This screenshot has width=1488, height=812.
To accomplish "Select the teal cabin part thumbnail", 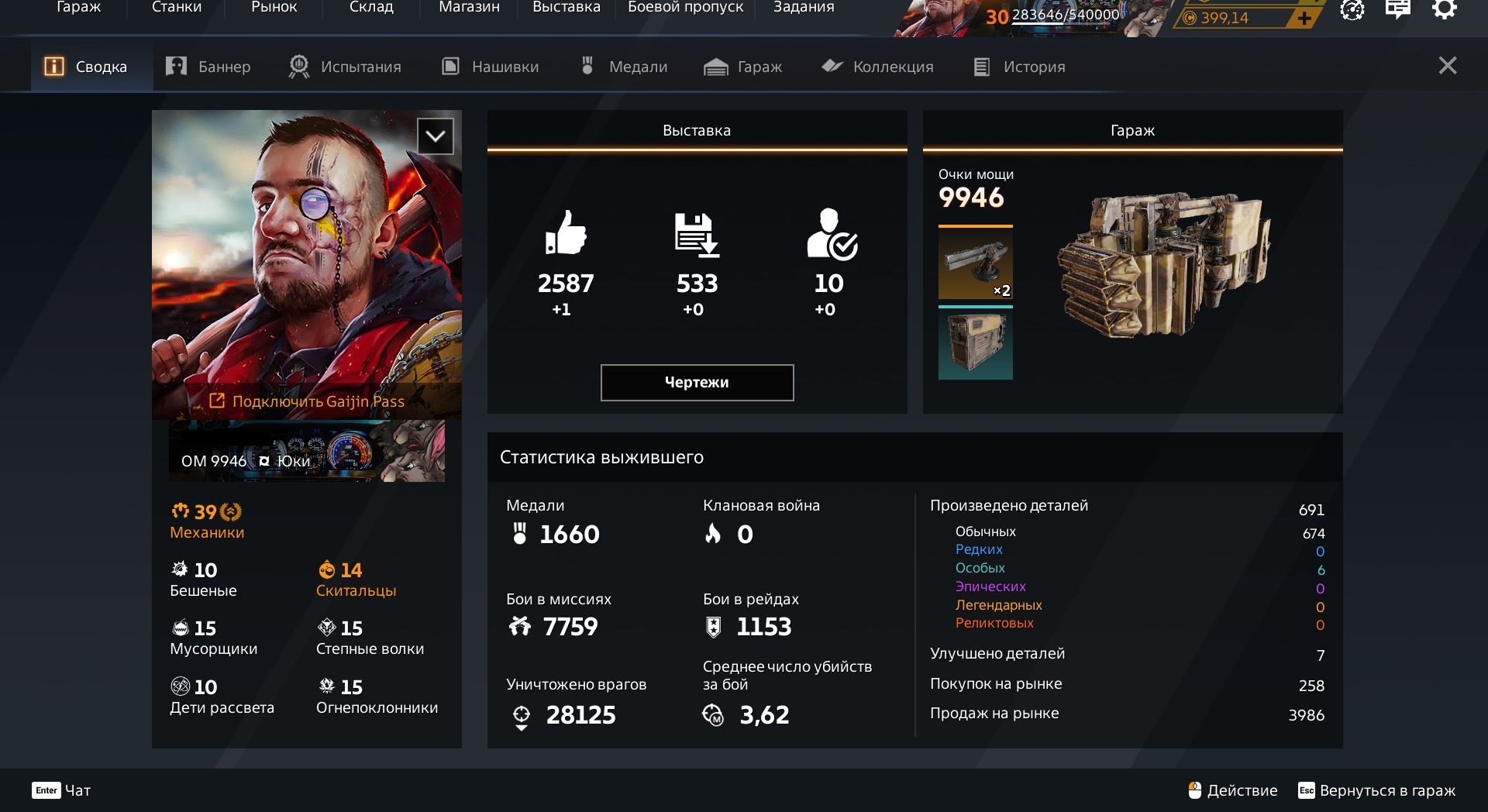I will coord(975,342).
